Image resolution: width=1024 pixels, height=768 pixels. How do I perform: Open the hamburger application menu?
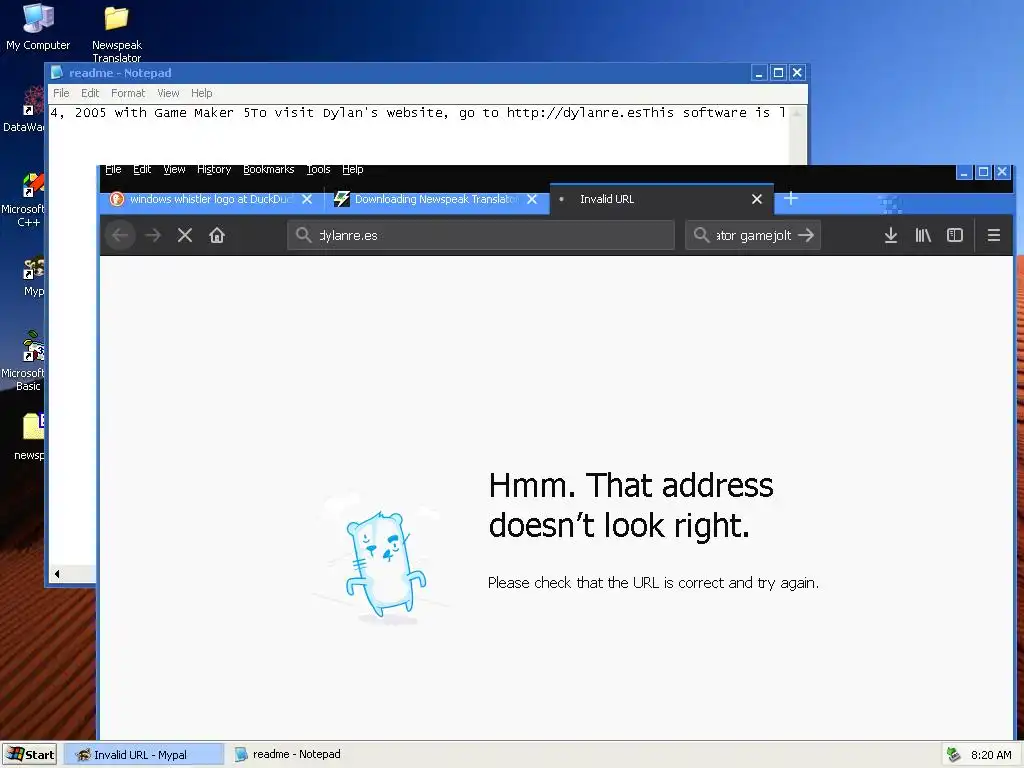tap(993, 235)
